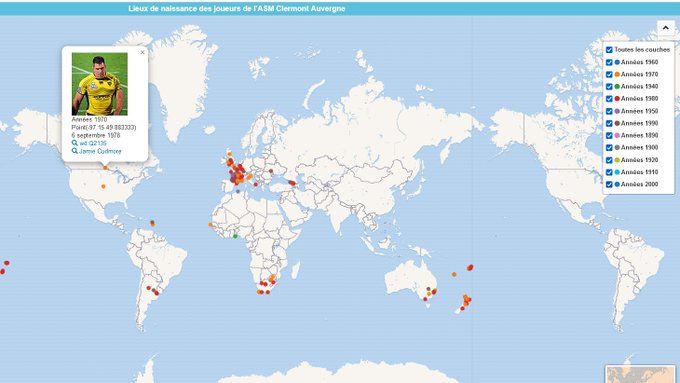The width and height of the screenshot is (680, 383).
Task: Disable the Années 1940 layer checkbox
Action: point(609,87)
